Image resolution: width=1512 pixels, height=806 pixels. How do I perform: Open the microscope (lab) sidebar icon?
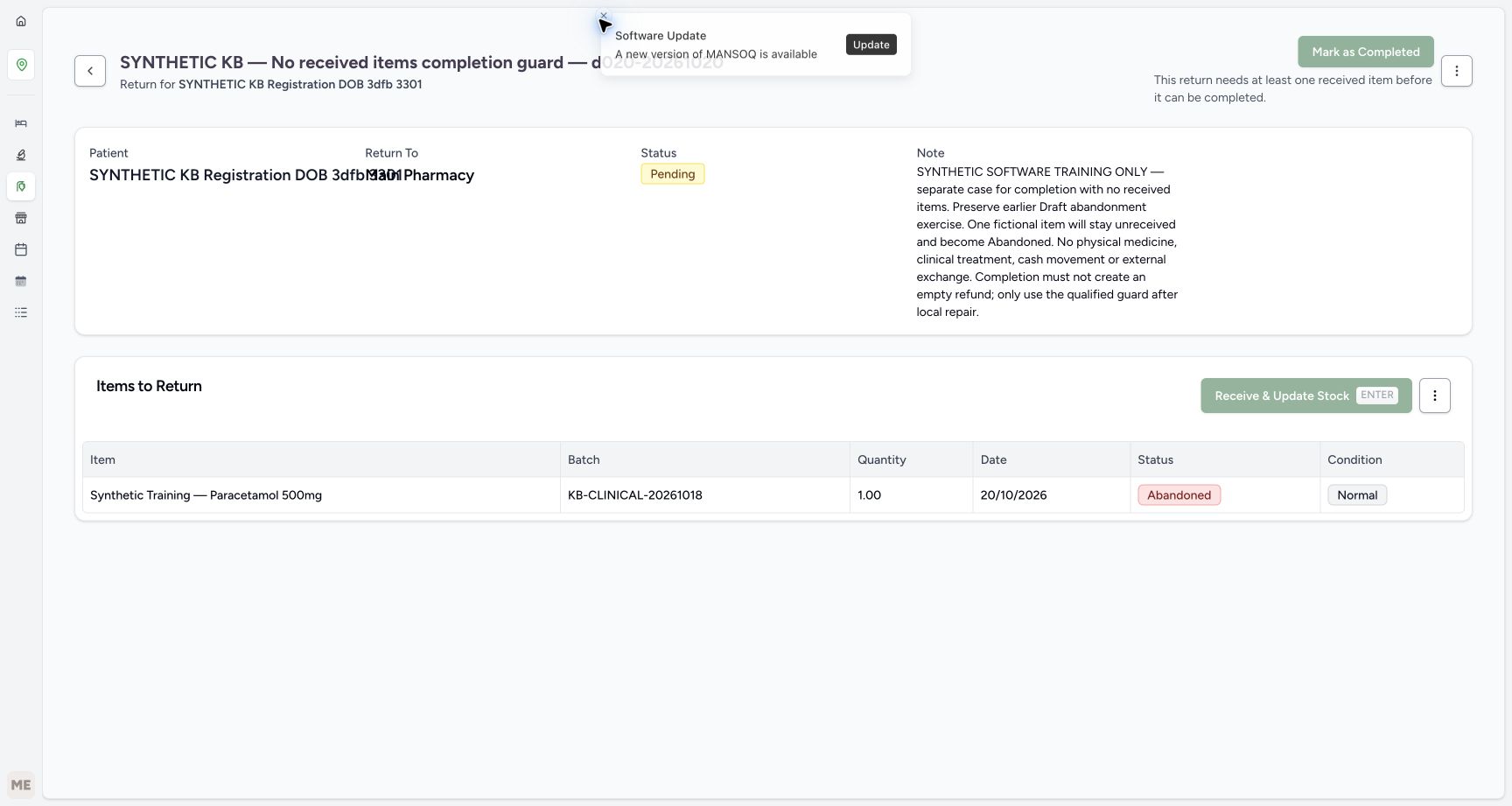click(x=21, y=155)
